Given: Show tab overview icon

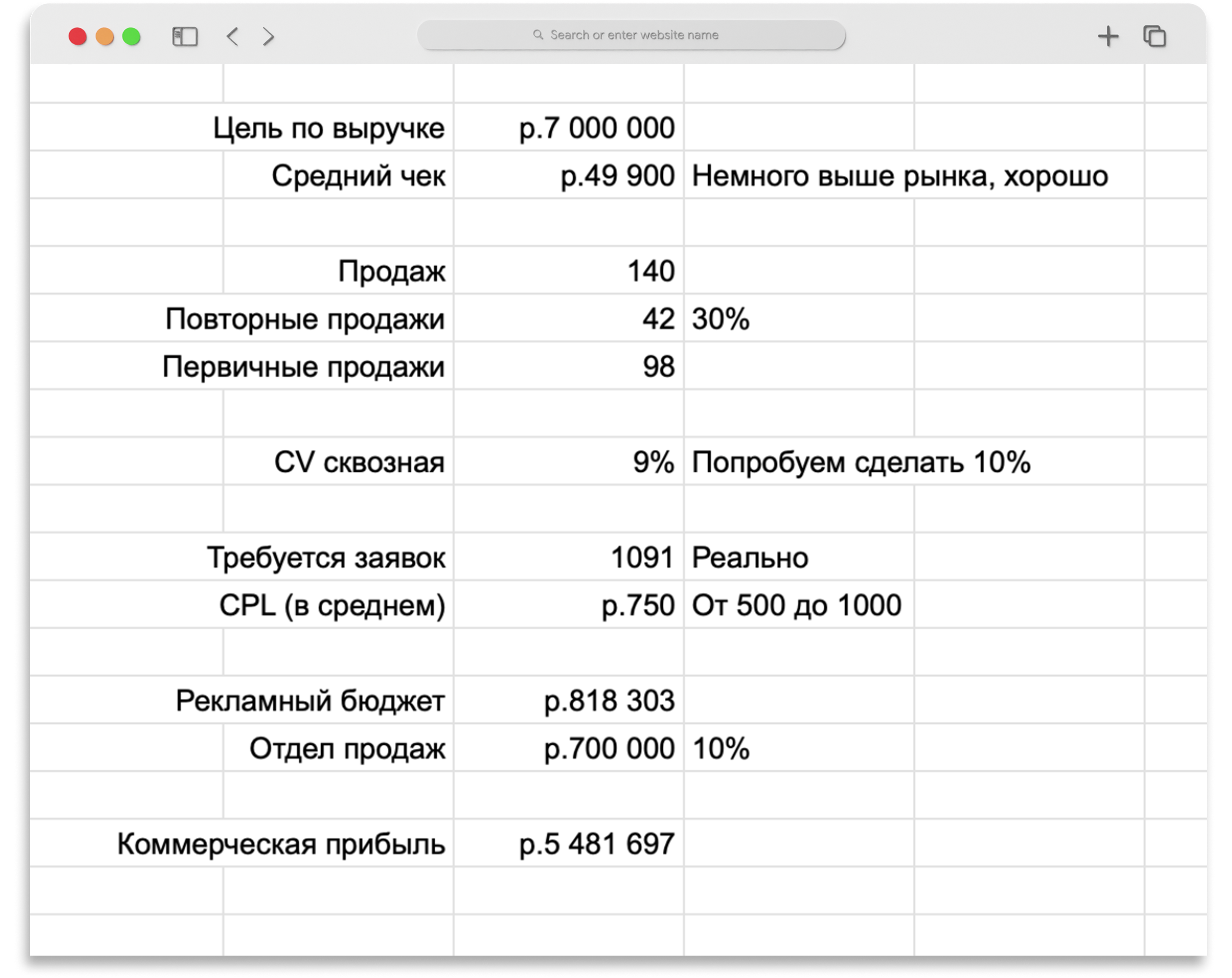Looking at the screenshot, I should [x=1154, y=37].
